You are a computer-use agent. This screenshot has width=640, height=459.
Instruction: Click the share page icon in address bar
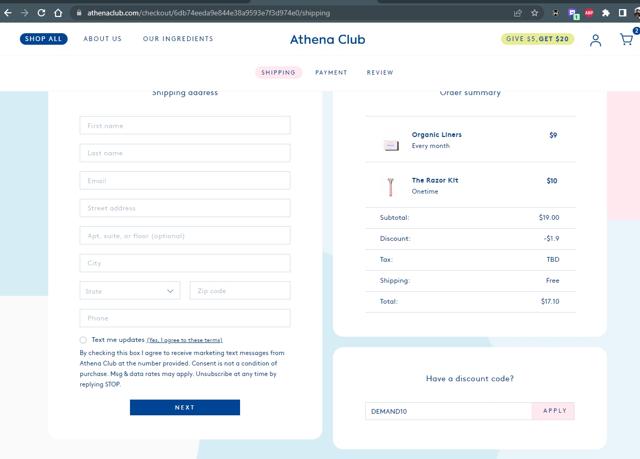(x=518, y=13)
